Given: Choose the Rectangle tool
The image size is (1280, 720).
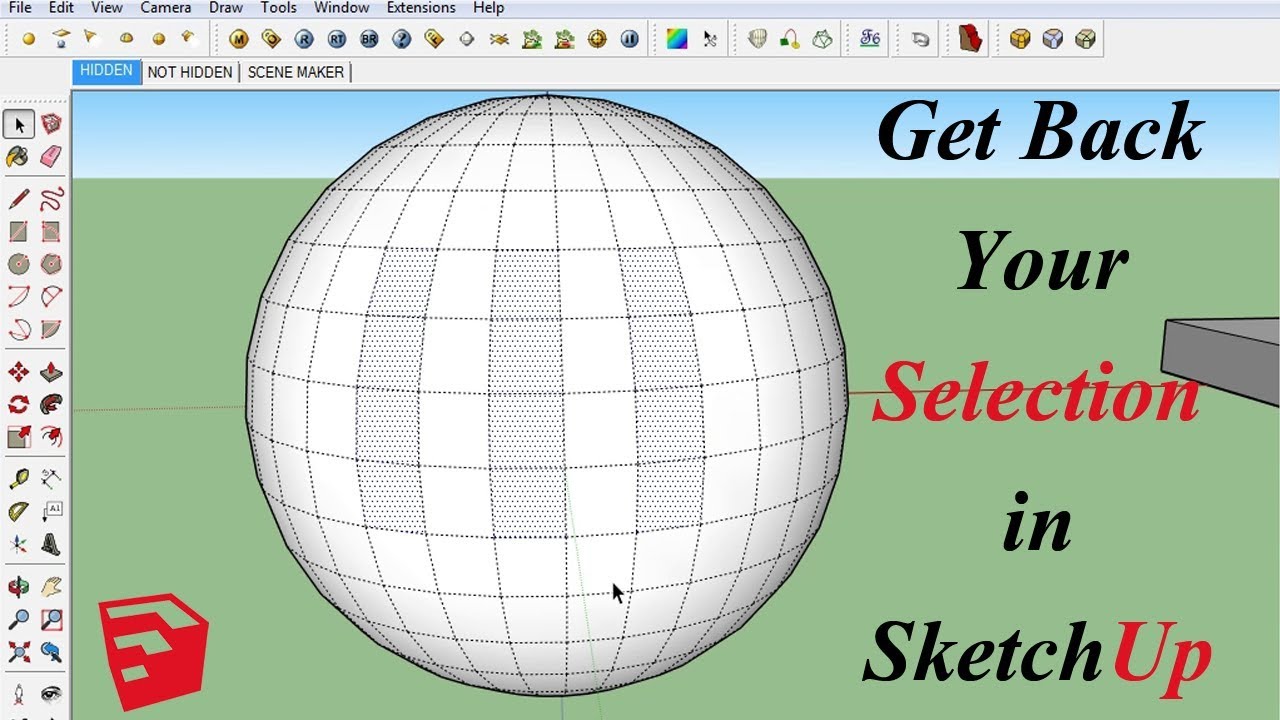Looking at the screenshot, I should click(19, 231).
